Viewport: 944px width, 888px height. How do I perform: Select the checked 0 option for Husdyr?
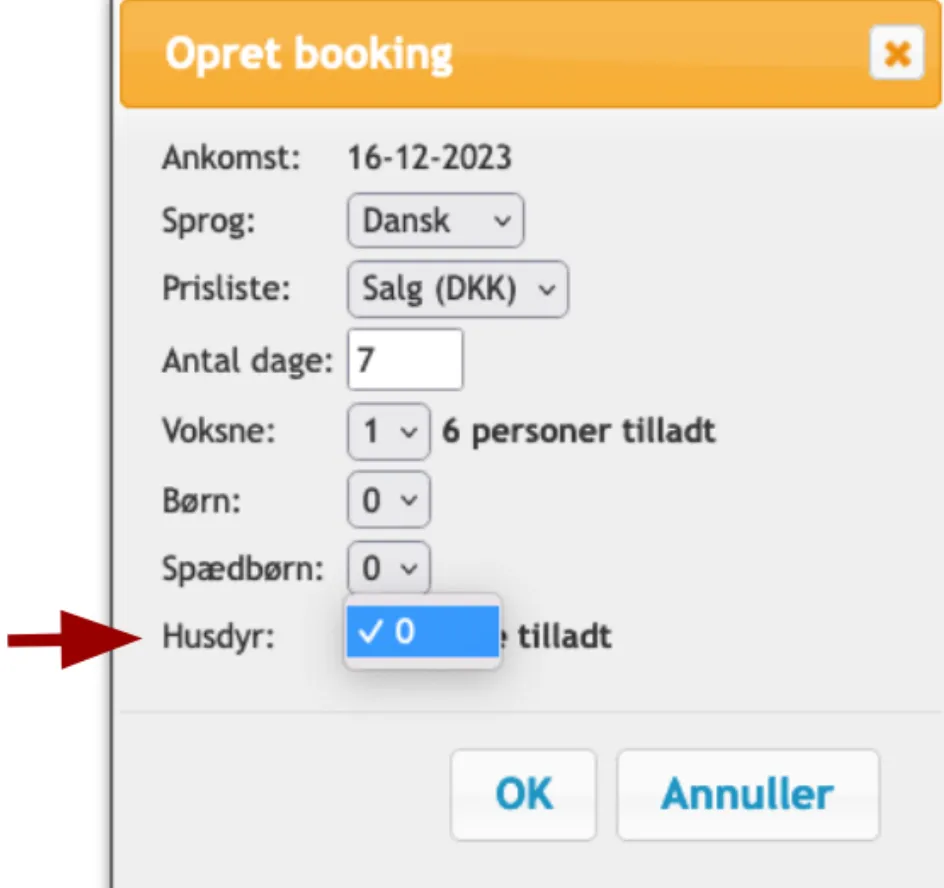pyautogui.click(x=420, y=632)
